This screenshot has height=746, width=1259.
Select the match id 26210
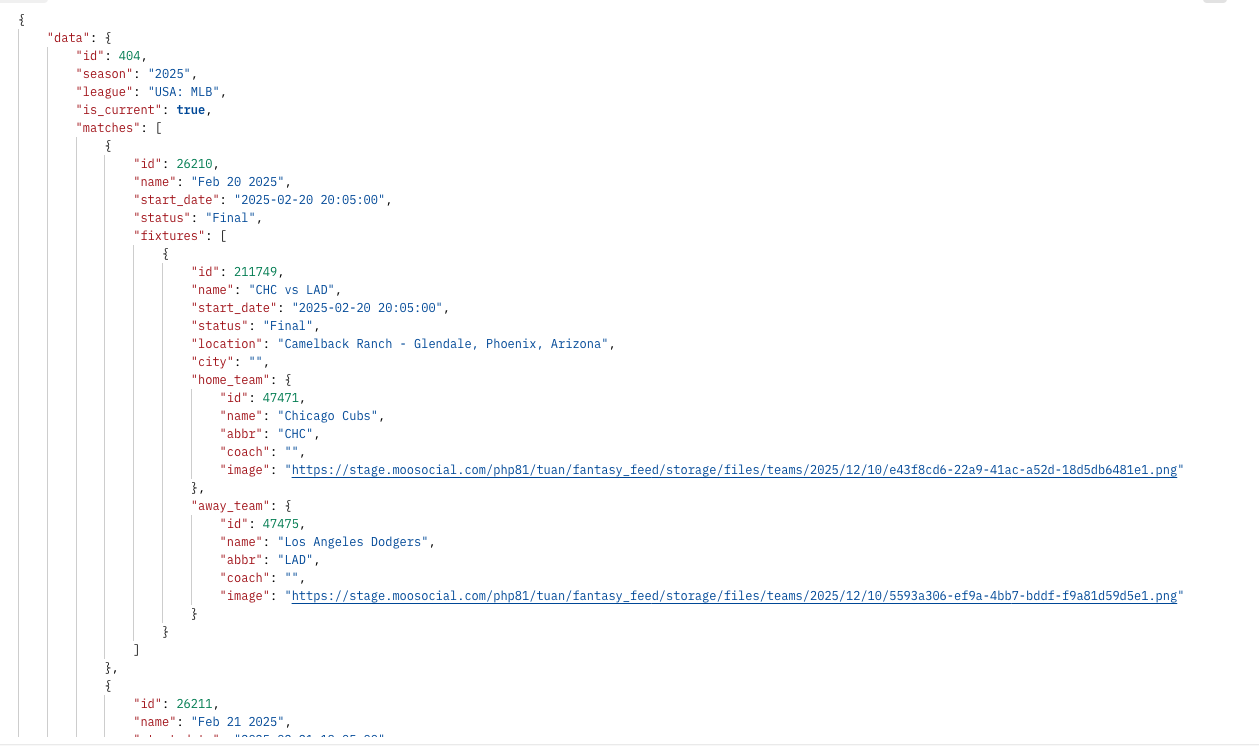tap(194, 164)
